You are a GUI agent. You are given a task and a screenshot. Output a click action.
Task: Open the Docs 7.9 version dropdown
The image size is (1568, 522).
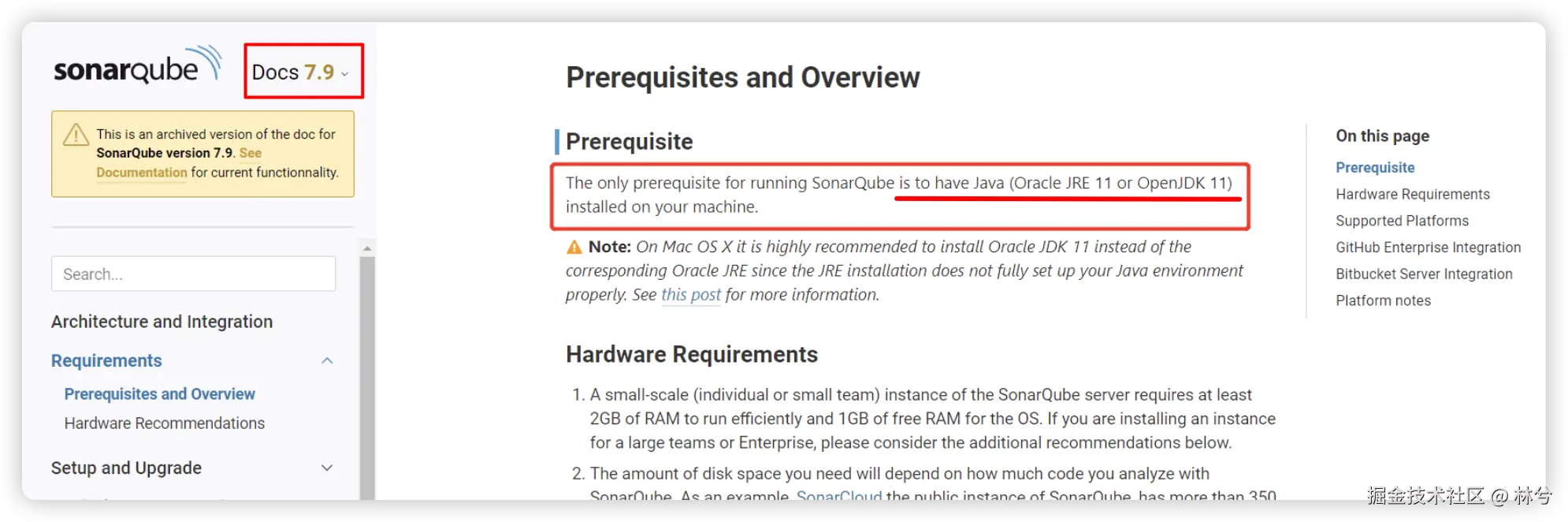coord(301,72)
